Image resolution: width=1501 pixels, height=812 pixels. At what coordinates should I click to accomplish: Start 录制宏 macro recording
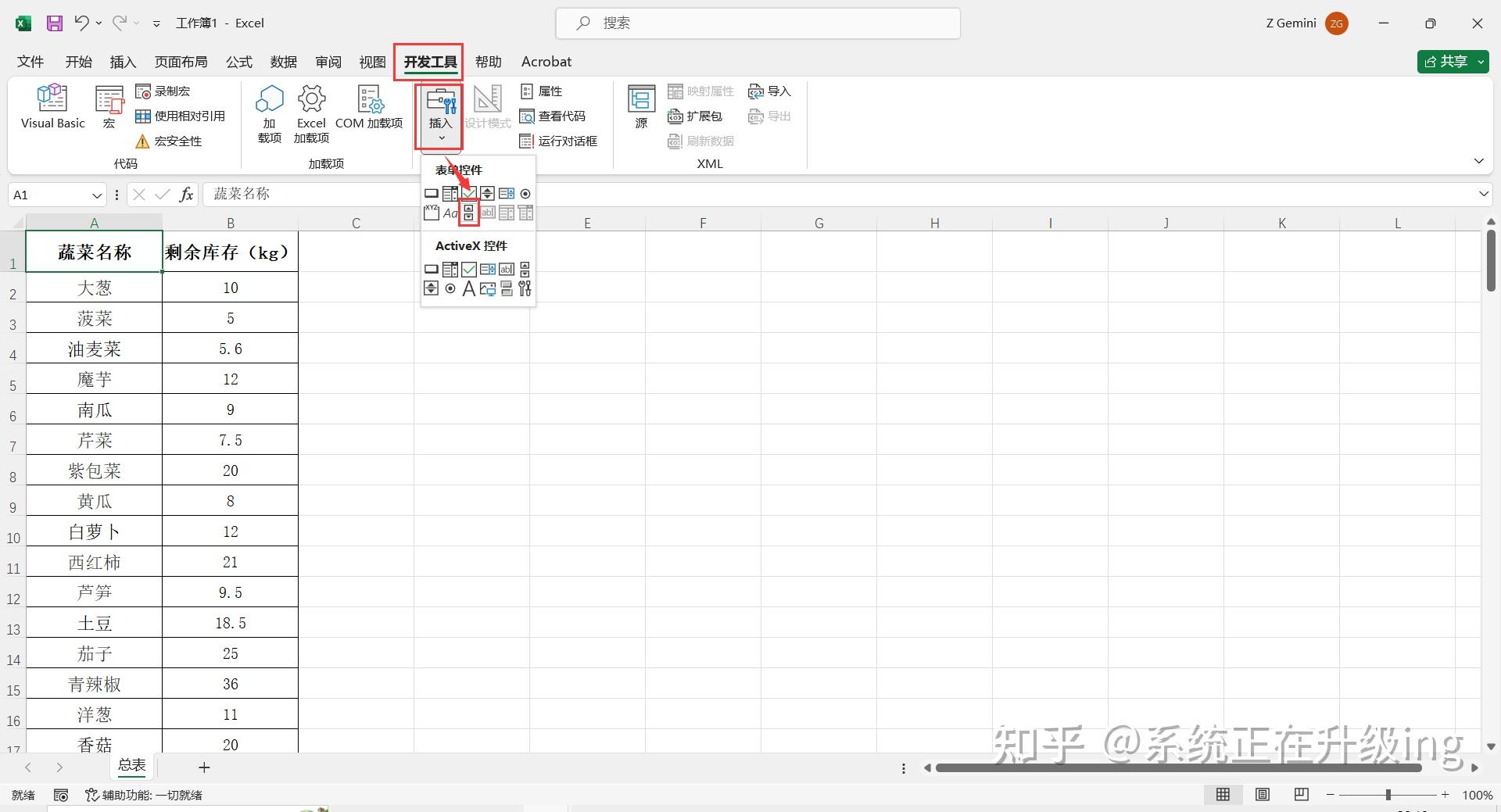pyautogui.click(x=163, y=91)
